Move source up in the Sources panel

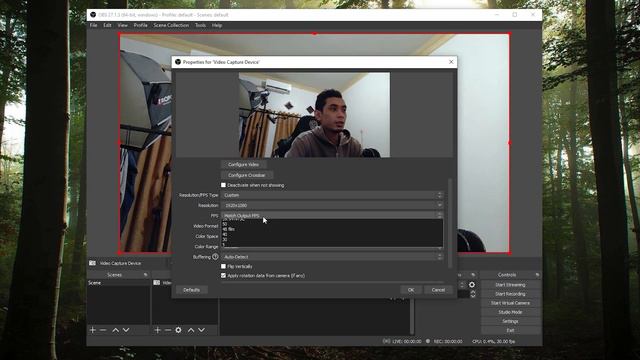191,330
